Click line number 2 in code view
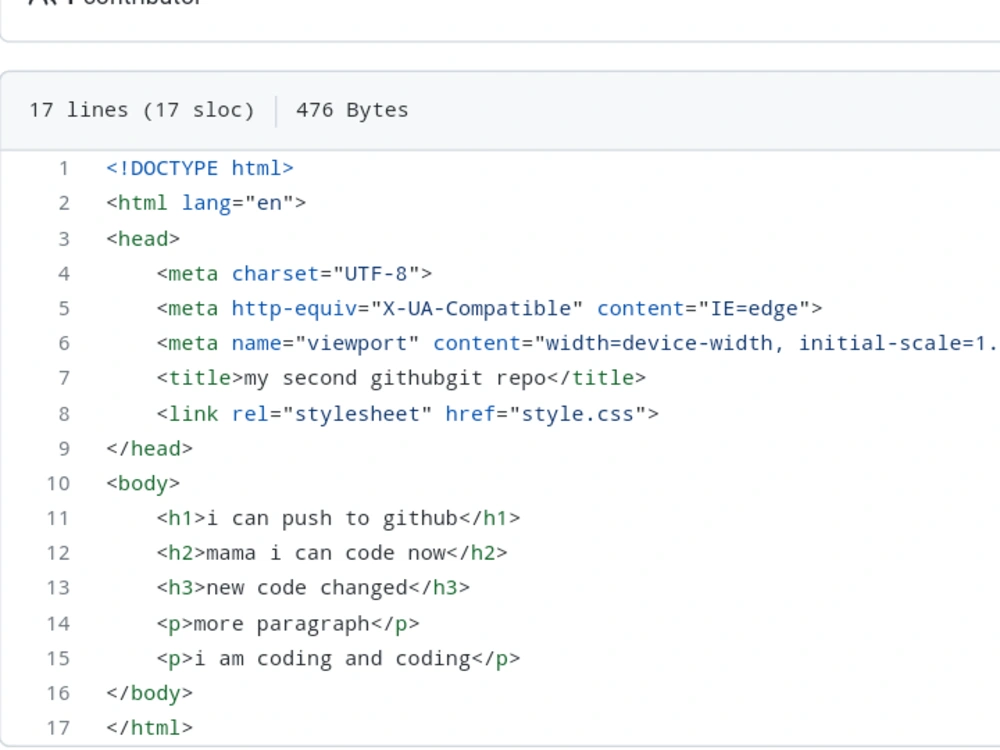This screenshot has height=750, width=1000. pyautogui.click(x=63, y=203)
